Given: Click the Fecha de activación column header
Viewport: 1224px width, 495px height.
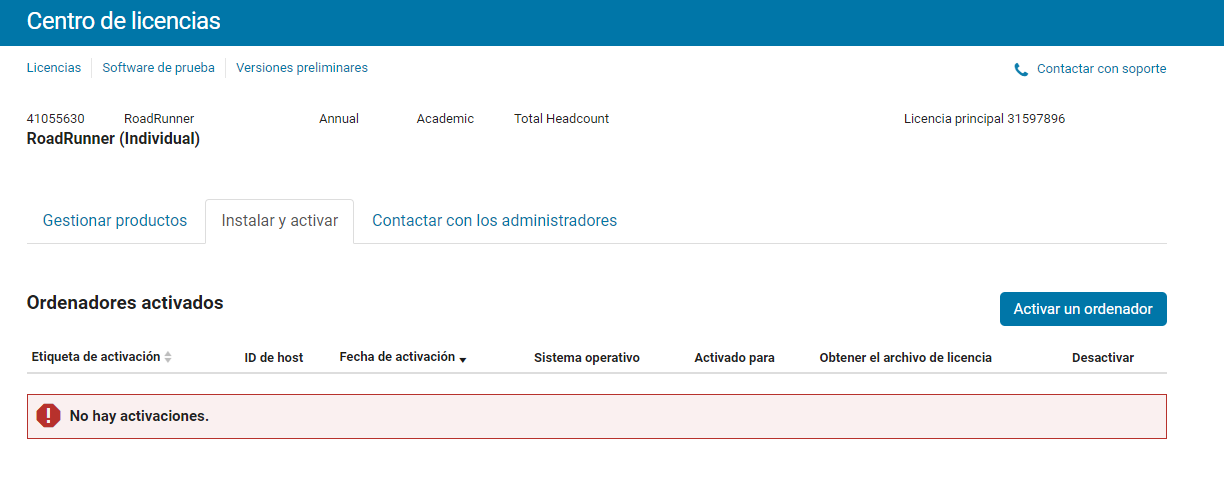Looking at the screenshot, I should coord(397,357).
